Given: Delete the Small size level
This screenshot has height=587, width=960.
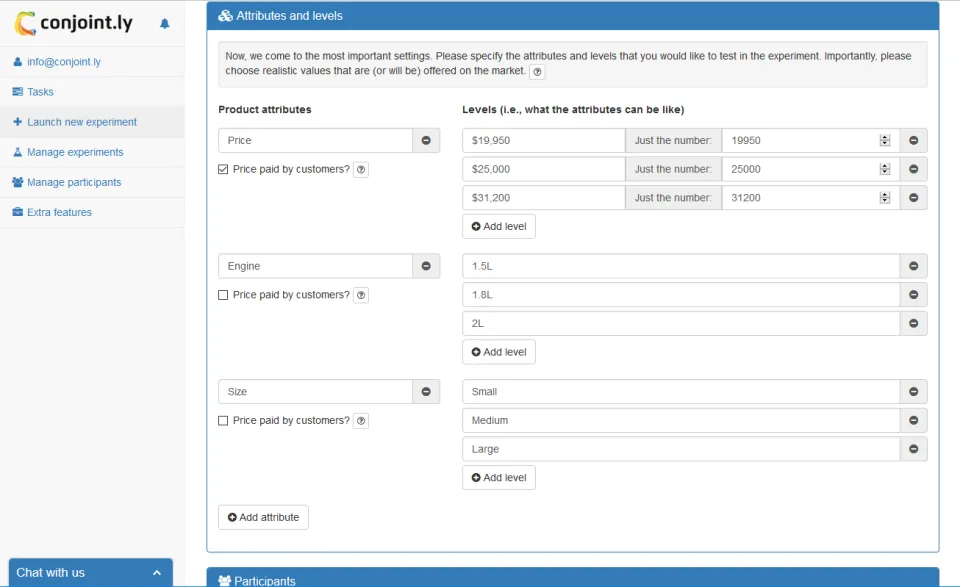Looking at the screenshot, I should coord(913,392).
